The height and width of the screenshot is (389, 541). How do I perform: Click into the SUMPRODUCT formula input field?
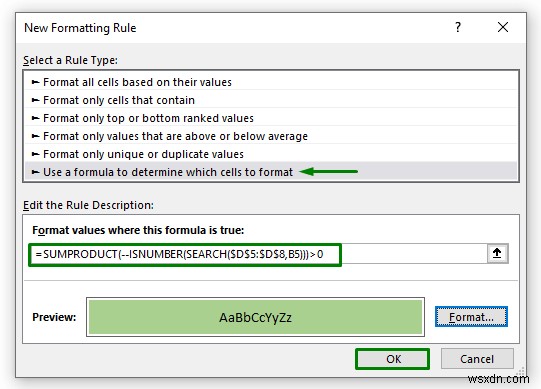[257, 254]
